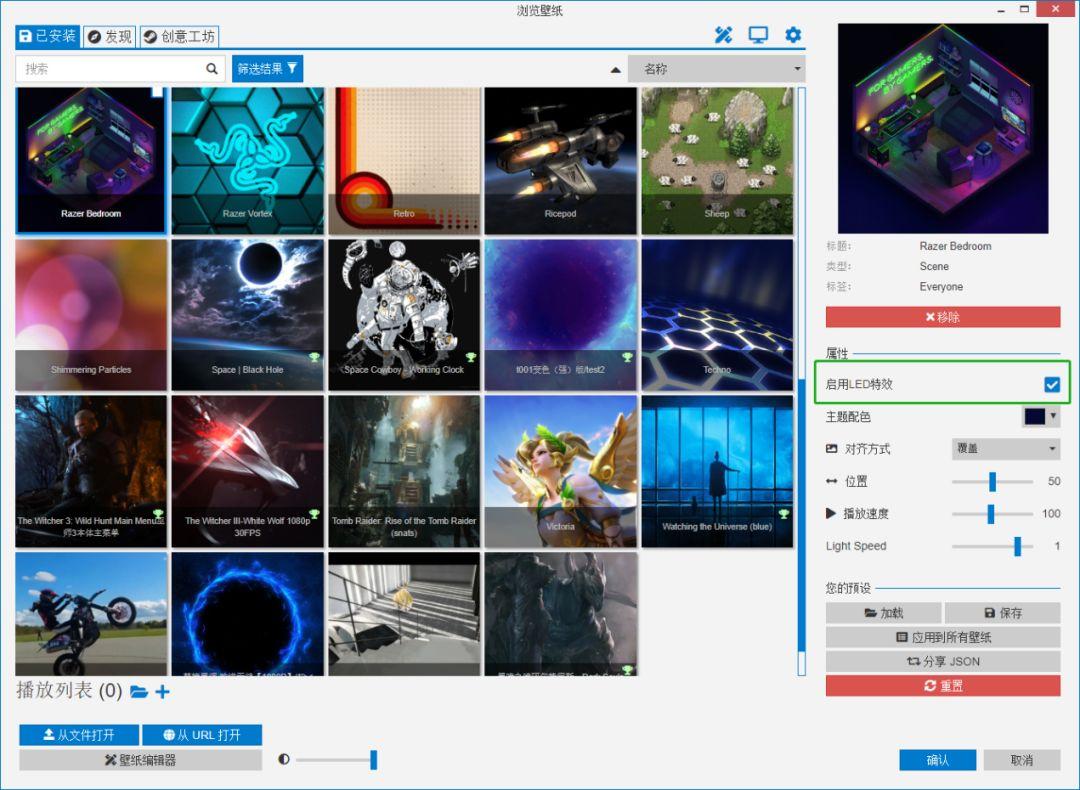The image size is (1080, 790).
Task: Click the Light Speed slider handle
Action: click(x=1017, y=546)
